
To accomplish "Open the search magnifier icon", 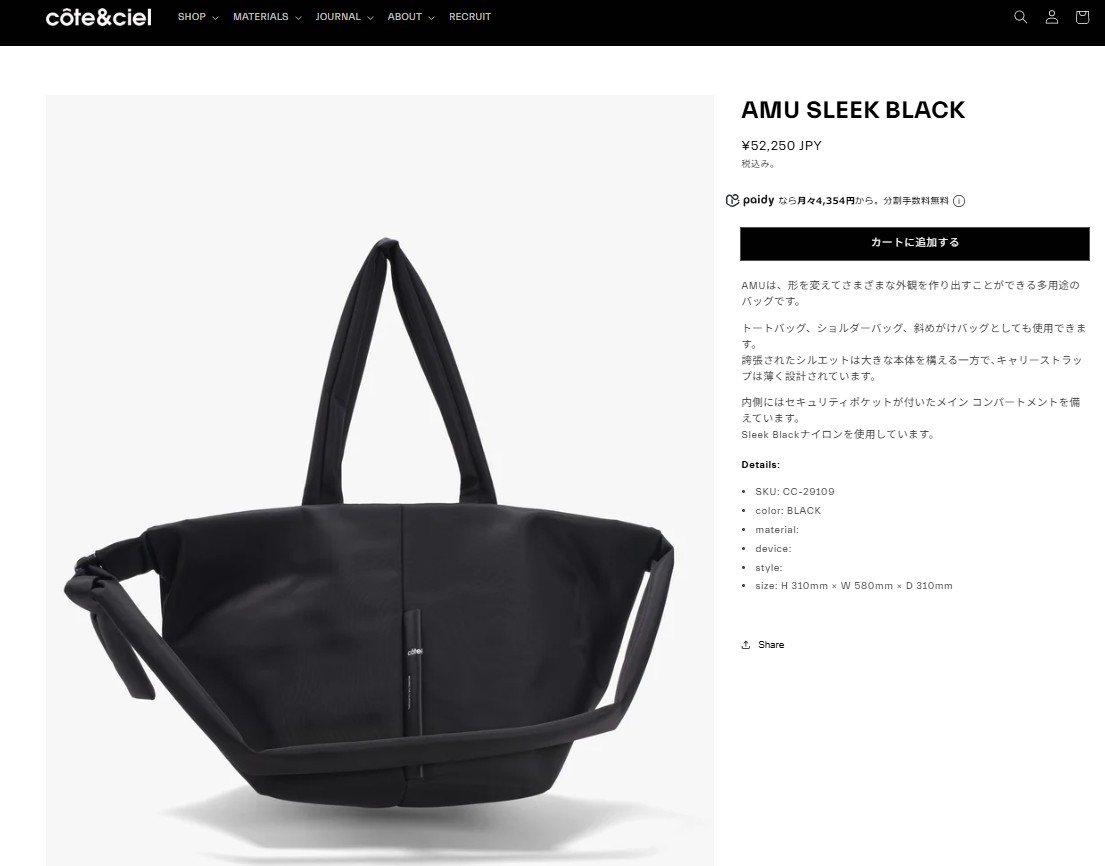I will coord(1020,17).
